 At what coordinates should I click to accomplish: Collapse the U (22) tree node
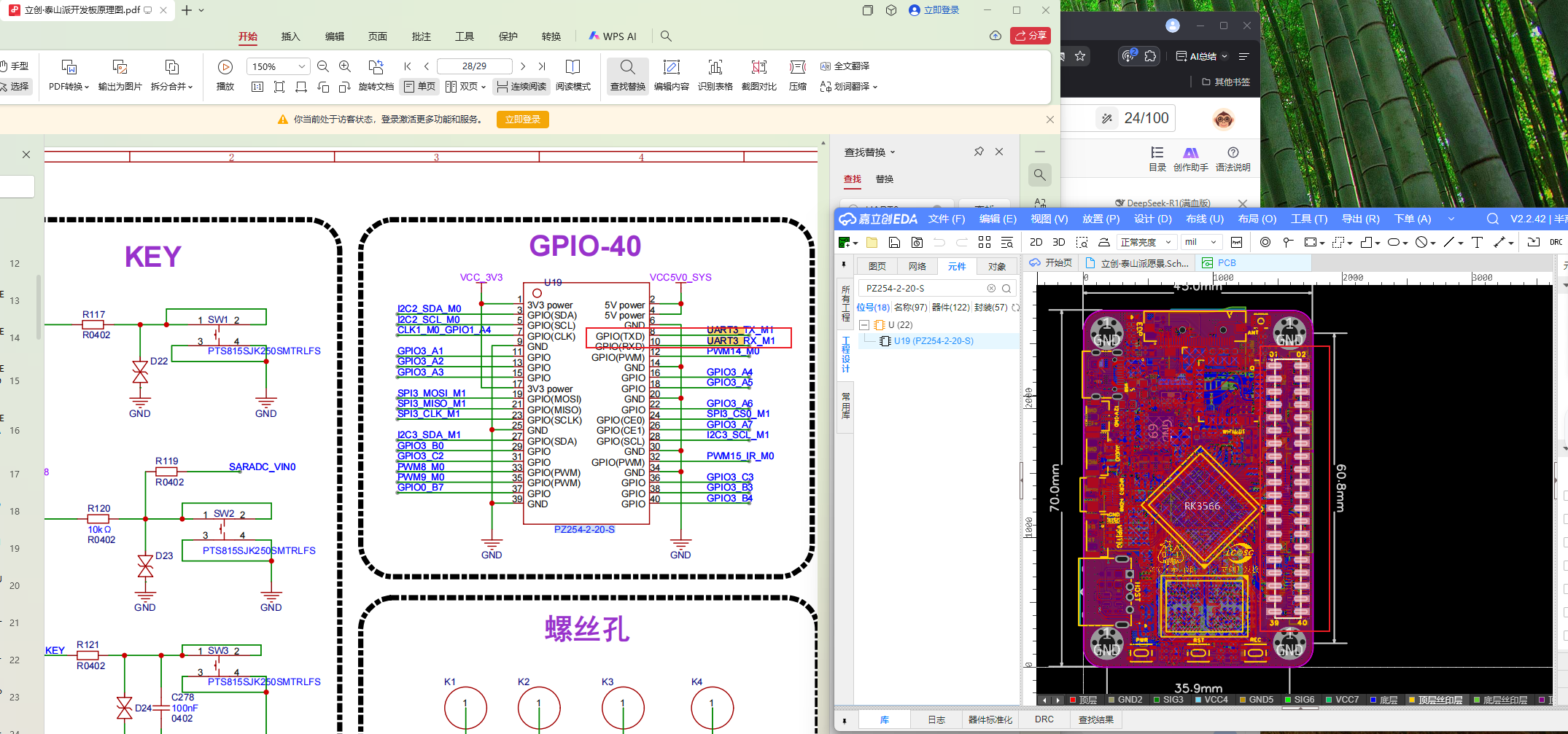point(864,325)
